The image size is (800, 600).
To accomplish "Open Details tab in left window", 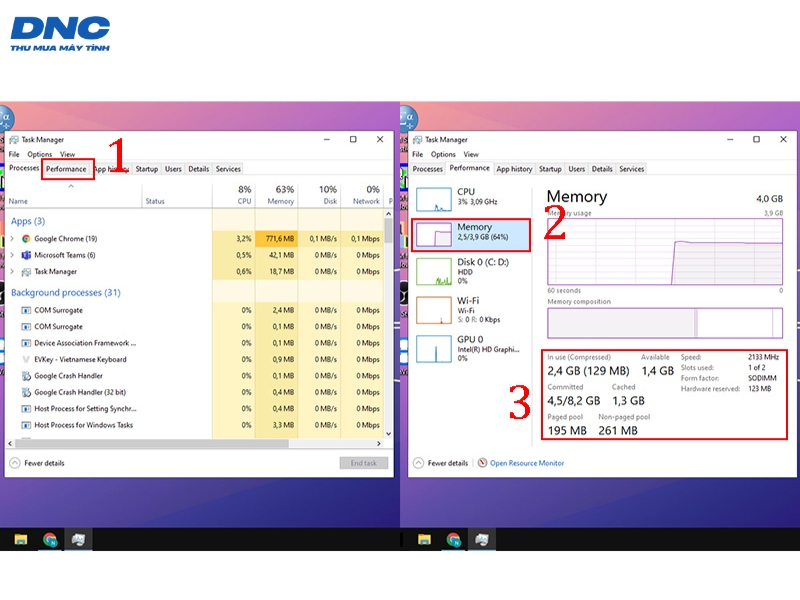I will coord(198,169).
